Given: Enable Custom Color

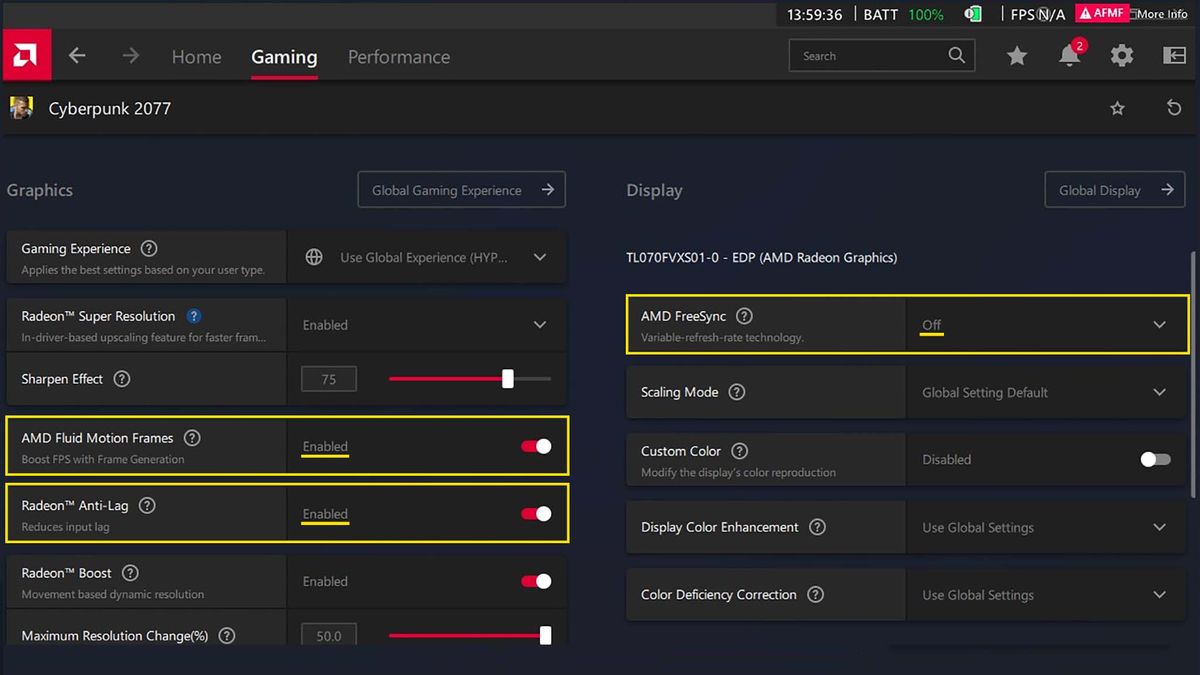Looking at the screenshot, I should tap(1154, 459).
